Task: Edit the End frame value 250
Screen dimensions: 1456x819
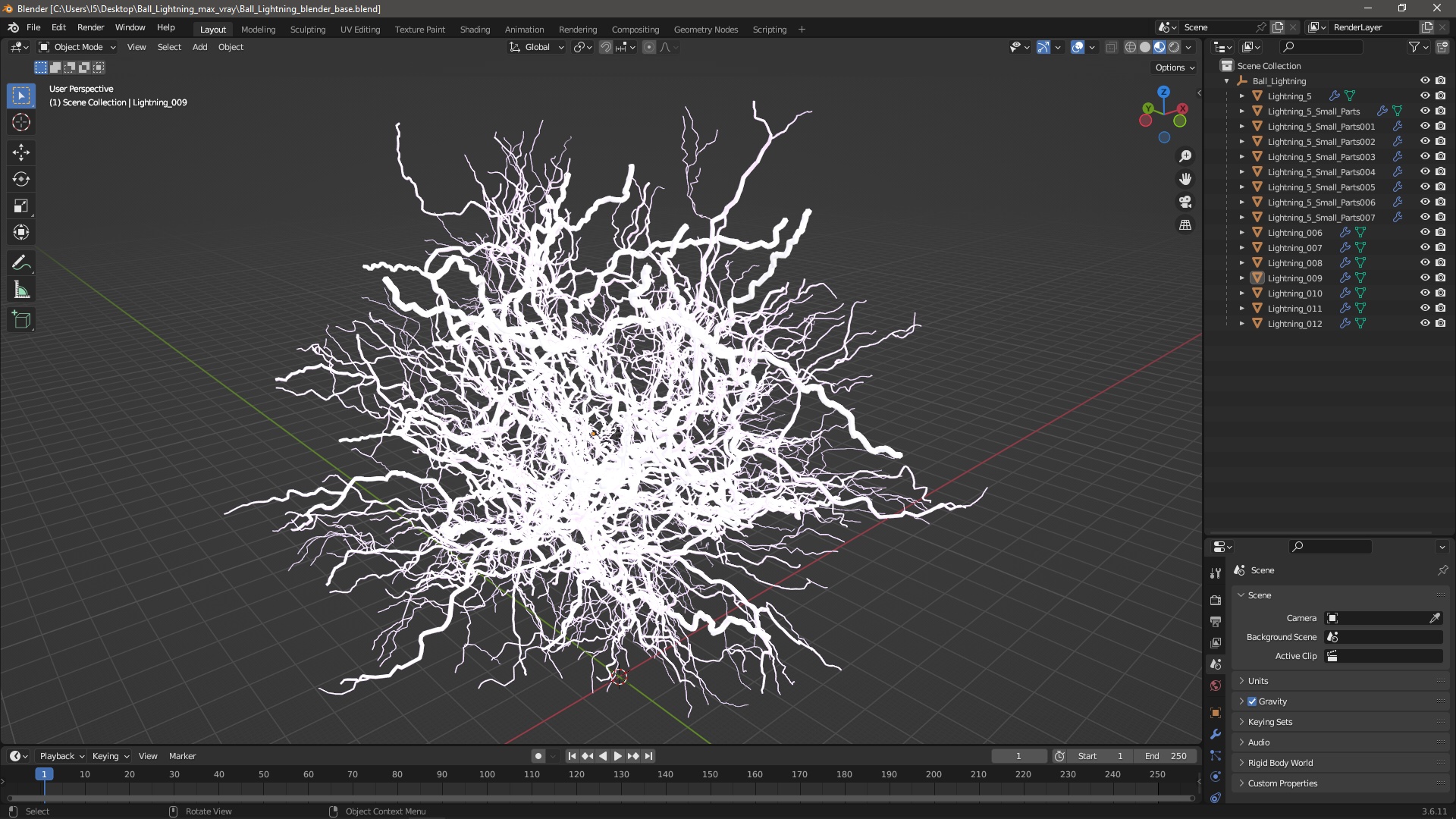Action: point(1166,756)
